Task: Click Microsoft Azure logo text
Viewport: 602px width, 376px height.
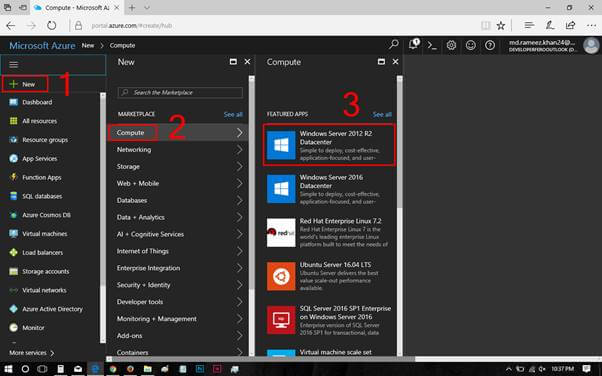Action: (42, 46)
